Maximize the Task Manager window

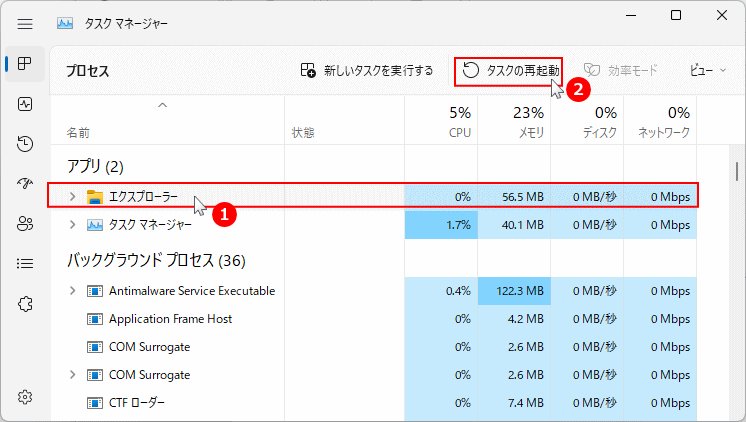coord(676,16)
